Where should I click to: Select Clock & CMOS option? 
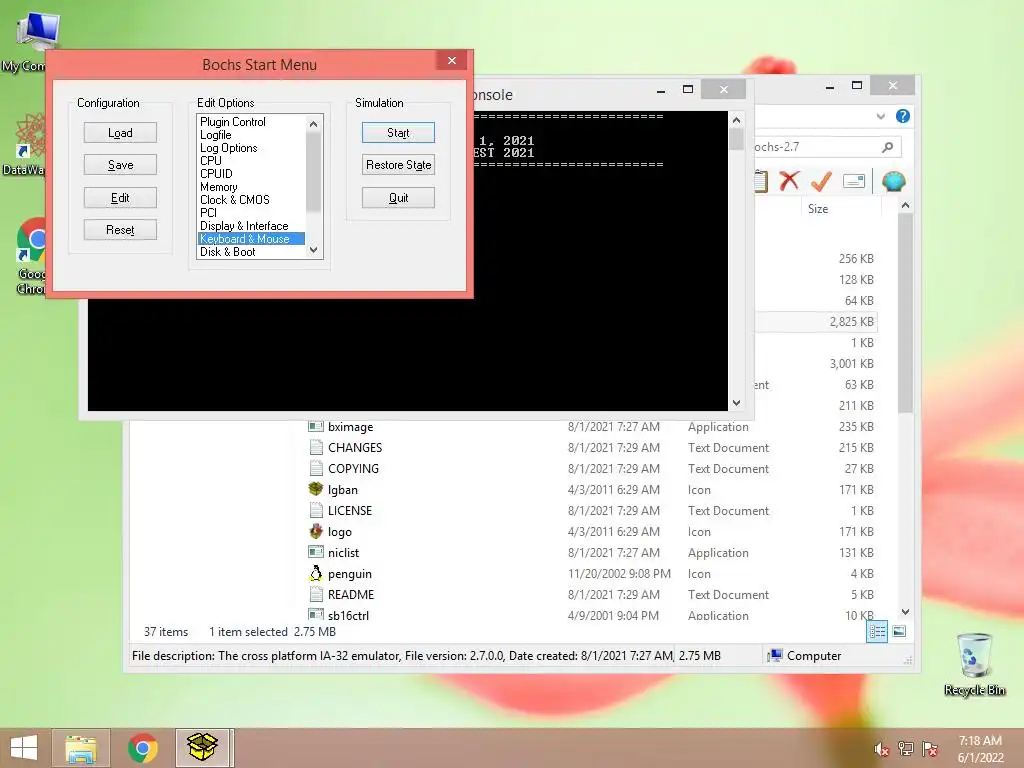click(x=234, y=200)
